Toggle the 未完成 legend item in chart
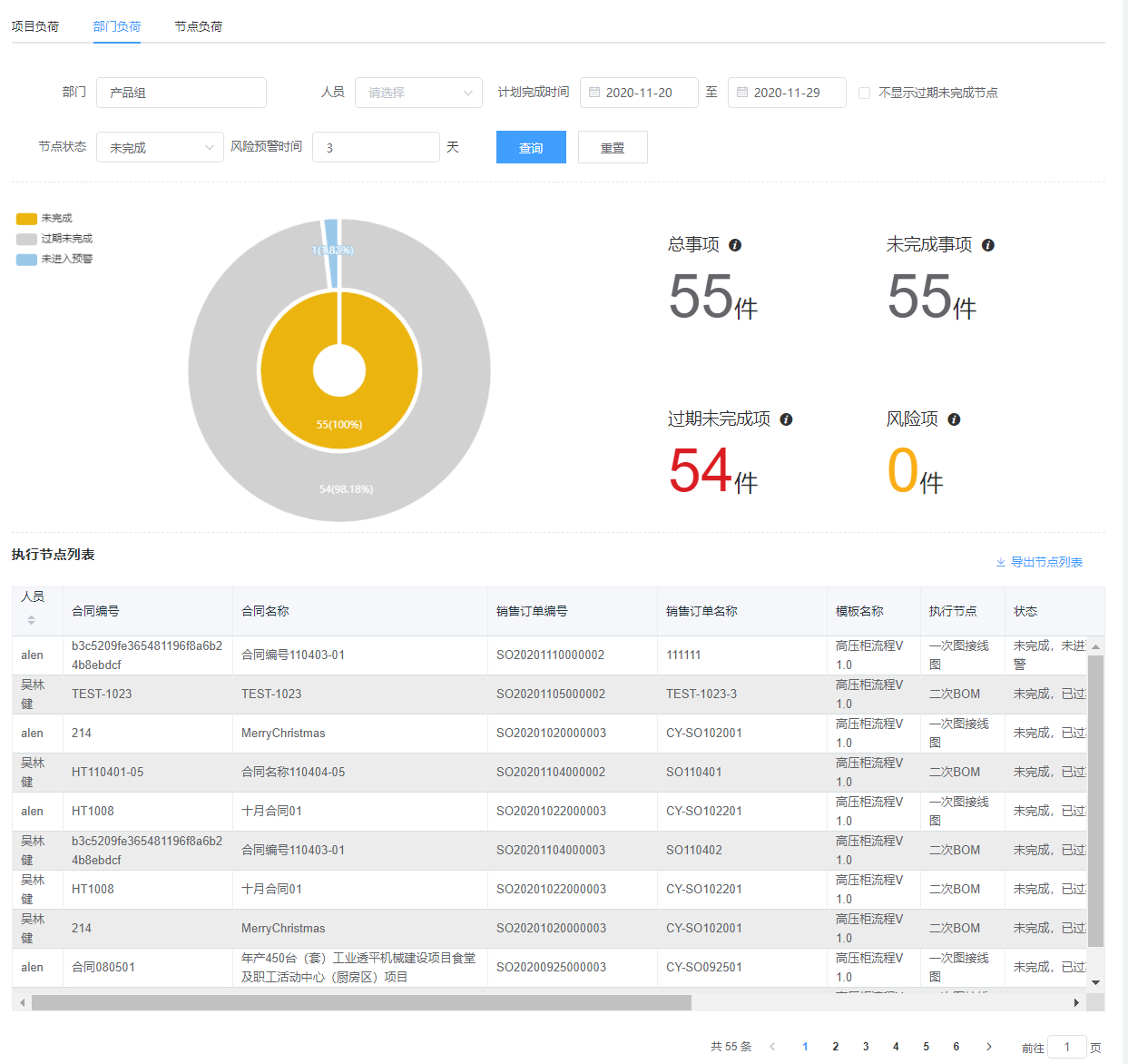The height and width of the screenshot is (1064, 1128). pos(55,219)
